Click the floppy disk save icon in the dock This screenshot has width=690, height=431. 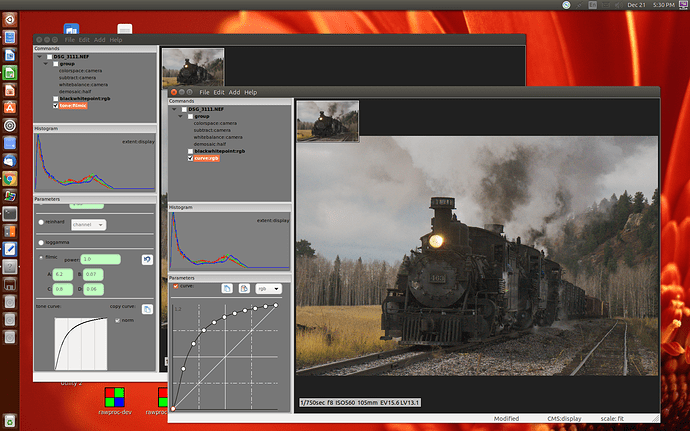click(10, 284)
